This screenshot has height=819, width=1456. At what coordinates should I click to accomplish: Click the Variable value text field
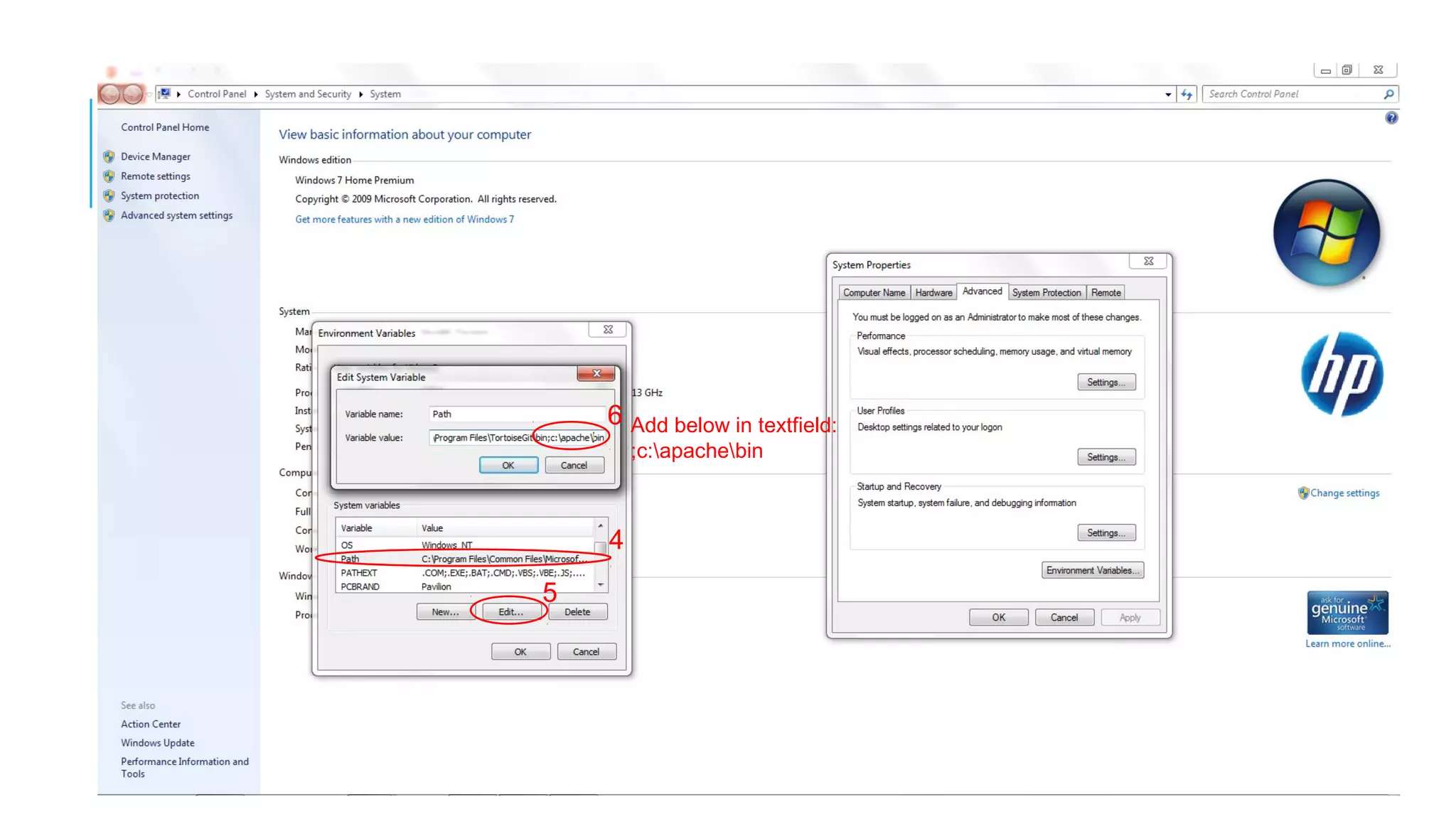518,437
